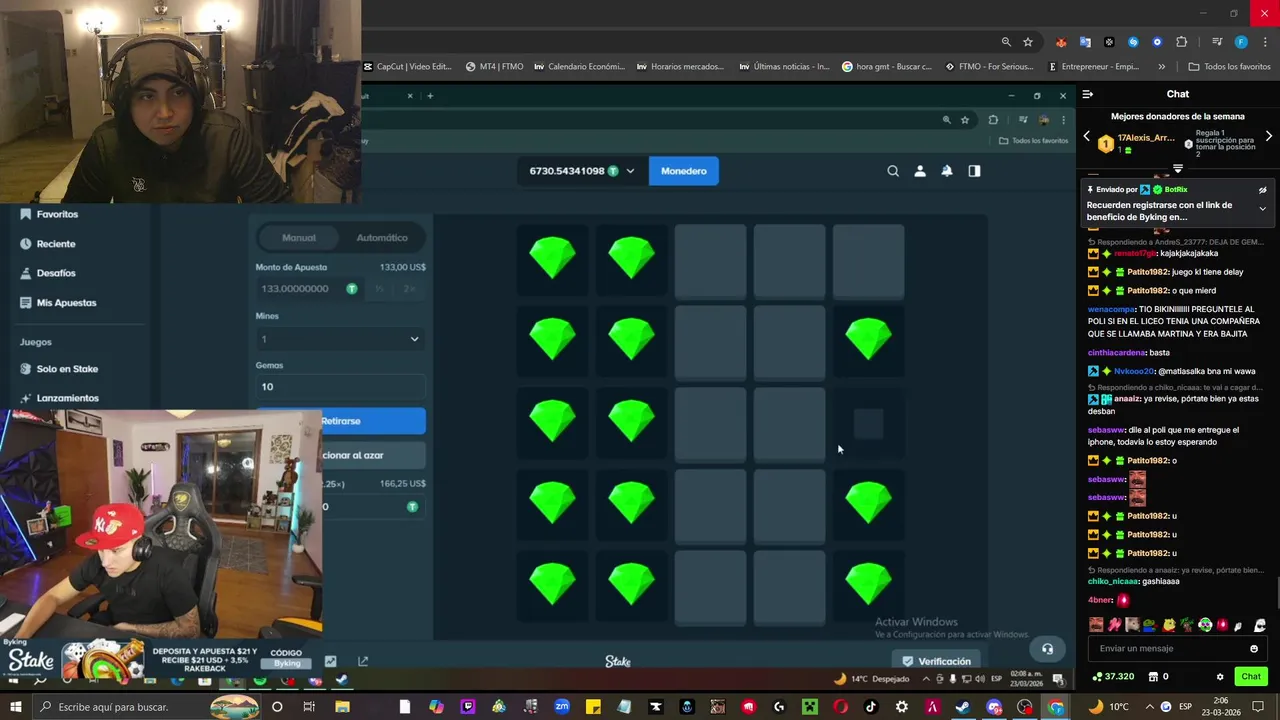Collapse the chat panel with arrow icon
Viewport: 1280px width, 720px height.
point(1087,94)
